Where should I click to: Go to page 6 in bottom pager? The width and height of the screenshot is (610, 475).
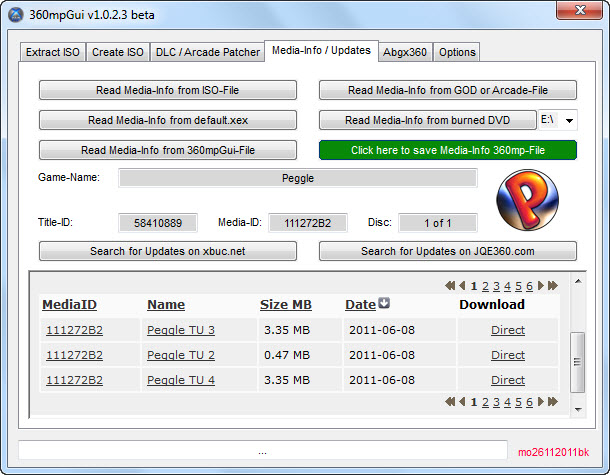[x=529, y=402]
